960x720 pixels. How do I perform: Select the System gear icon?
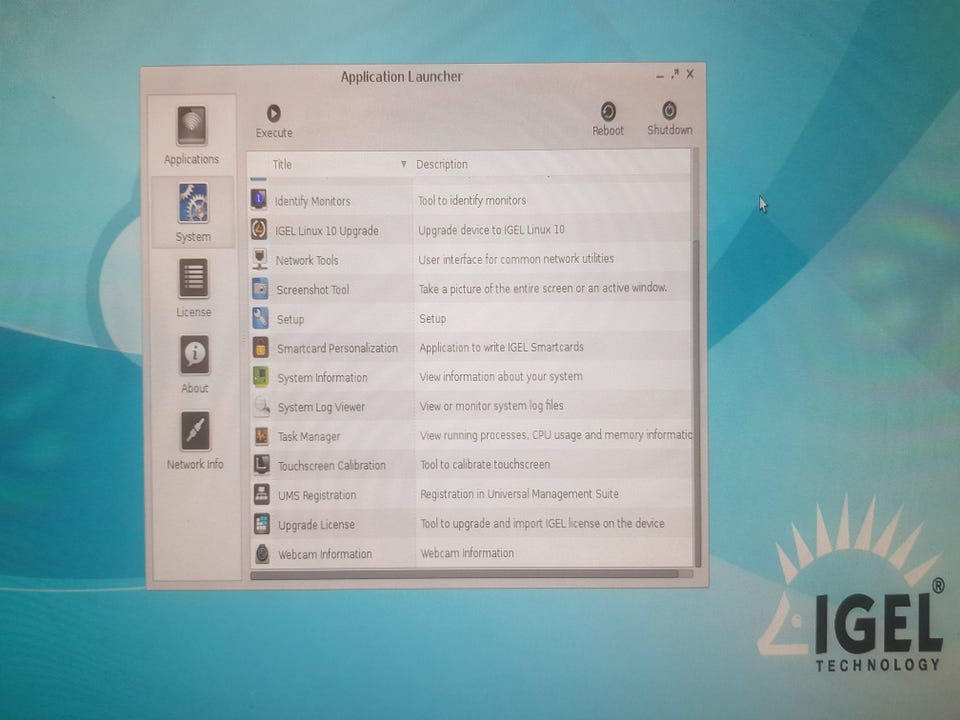click(x=193, y=203)
